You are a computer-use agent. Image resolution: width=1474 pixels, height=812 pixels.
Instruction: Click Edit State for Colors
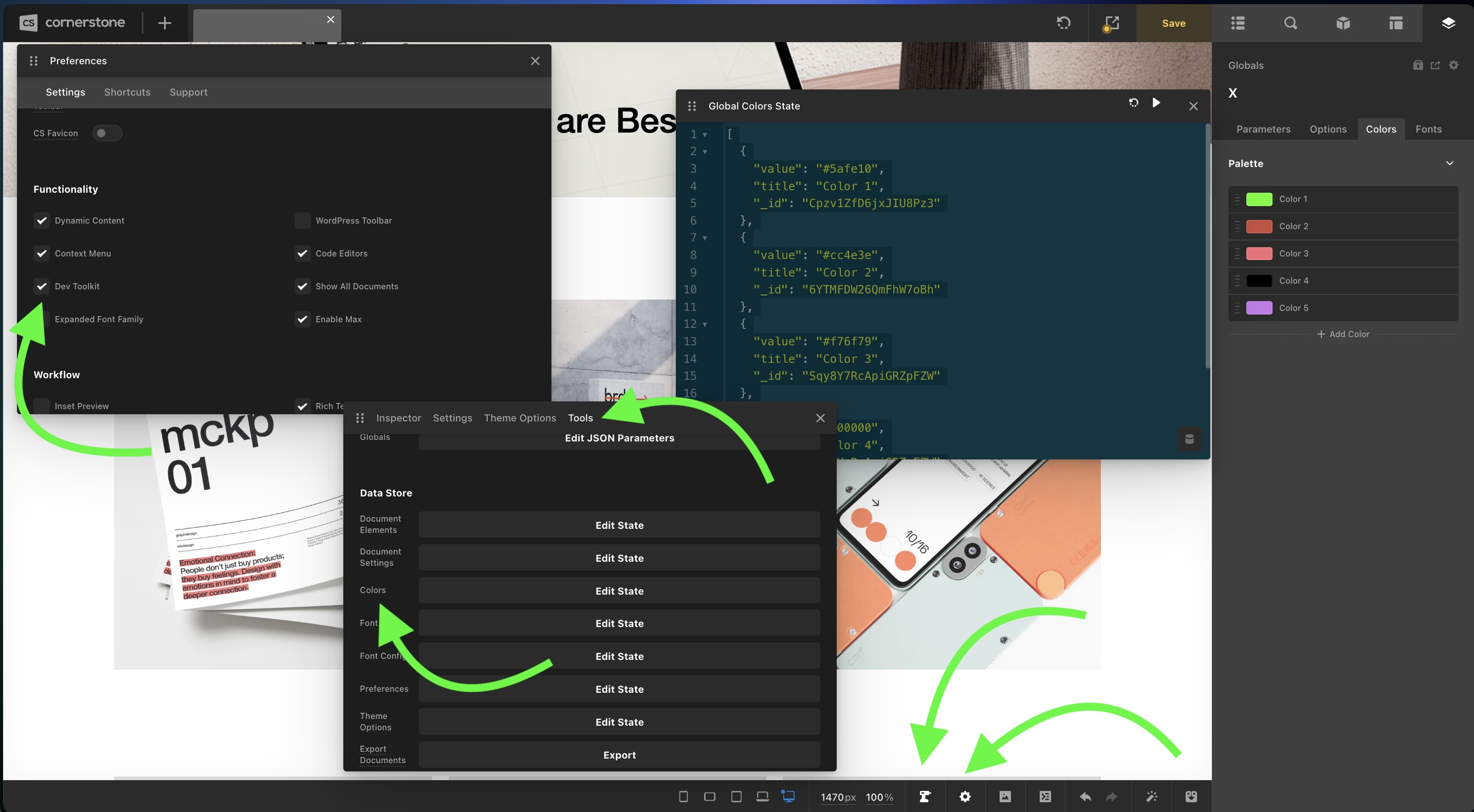tap(619, 590)
